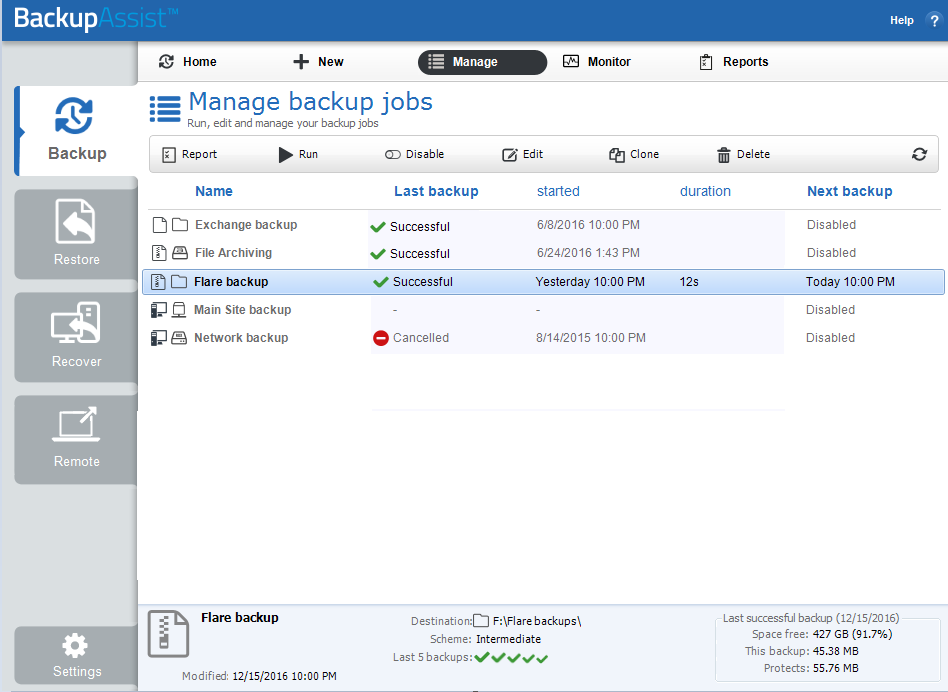
Task: Open help via the question mark icon
Action: 934,19
